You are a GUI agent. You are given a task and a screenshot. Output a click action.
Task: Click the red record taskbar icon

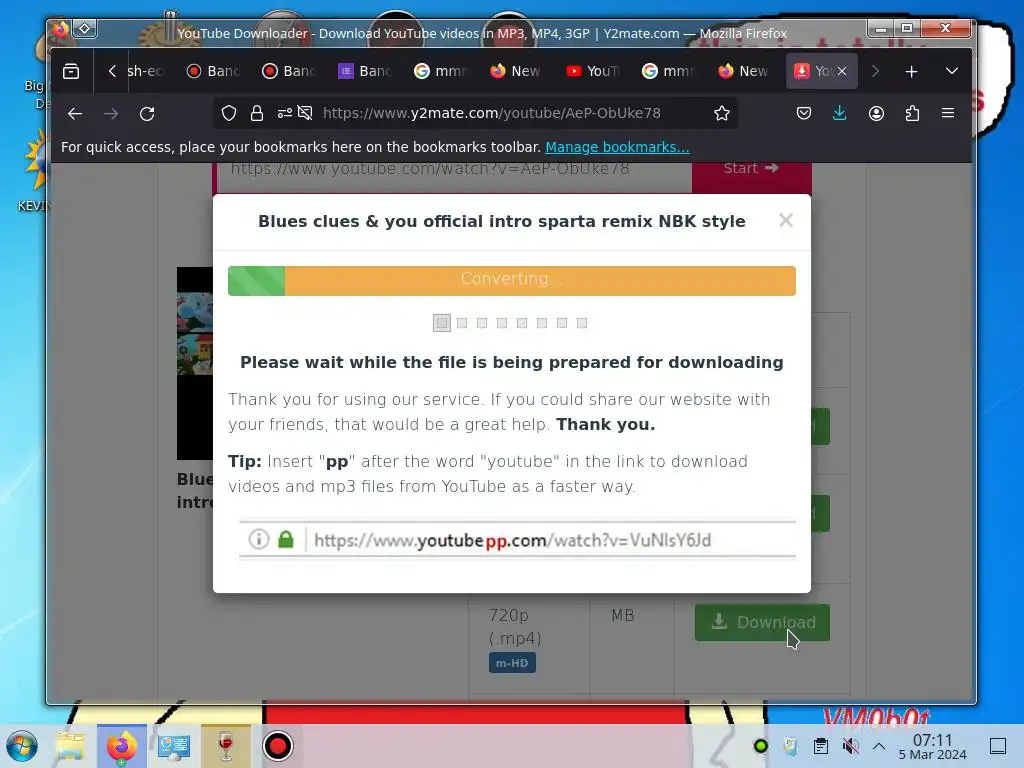coord(278,746)
